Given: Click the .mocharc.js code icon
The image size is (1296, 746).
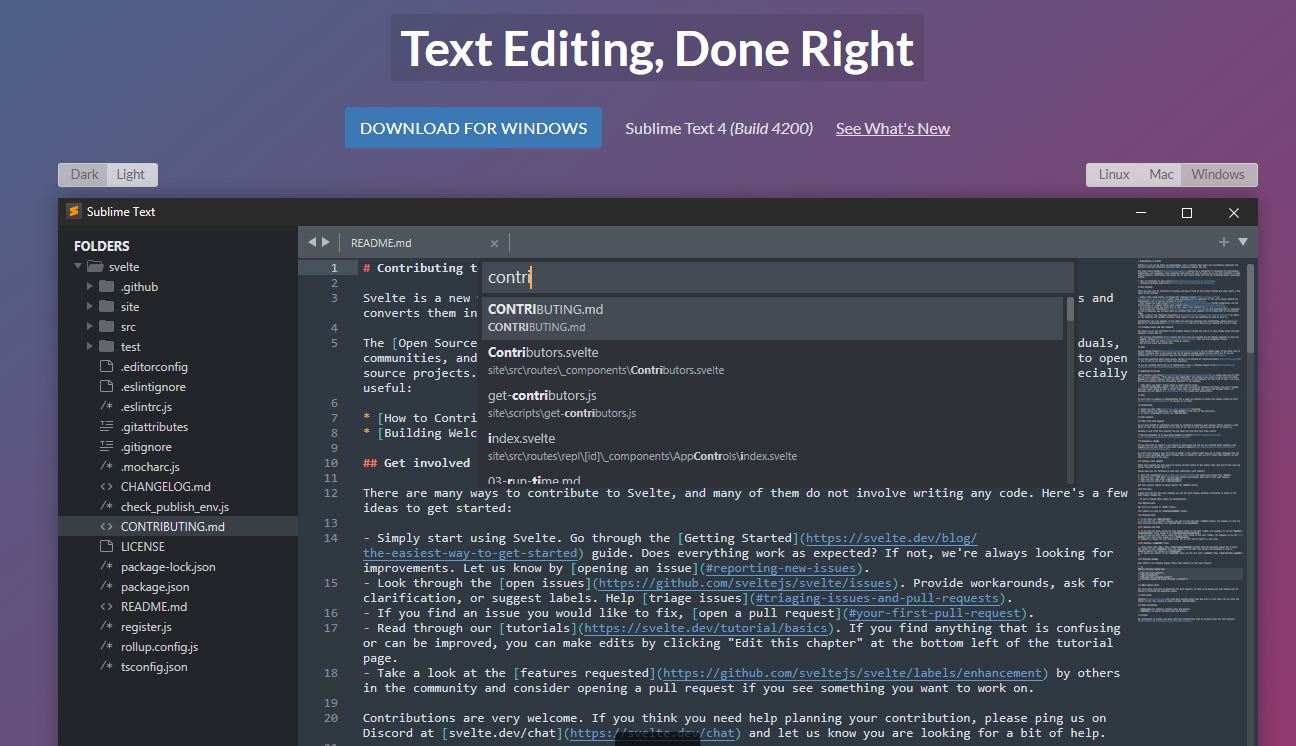Looking at the screenshot, I should tap(107, 467).
